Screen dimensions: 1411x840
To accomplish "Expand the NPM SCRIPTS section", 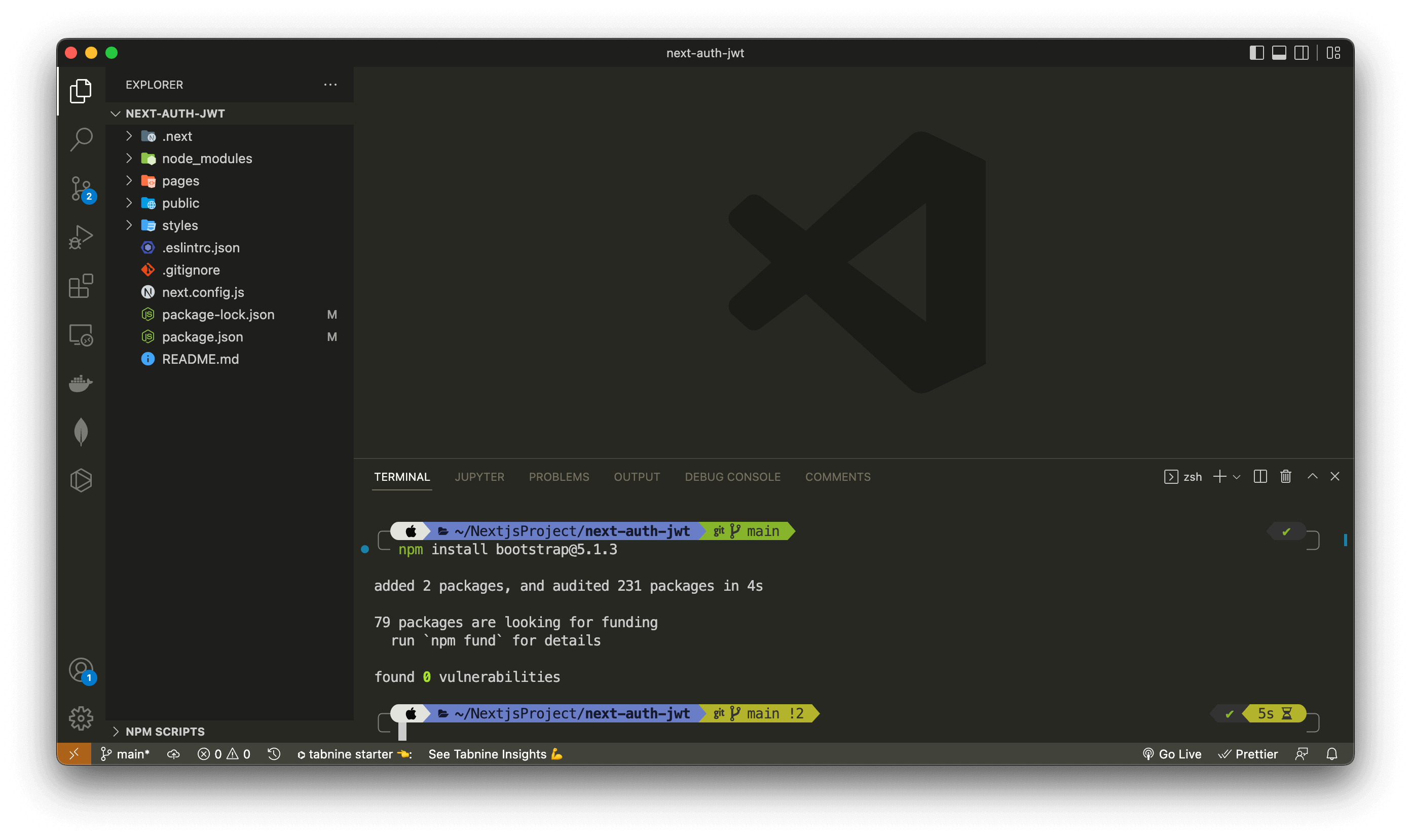I will (165, 731).
